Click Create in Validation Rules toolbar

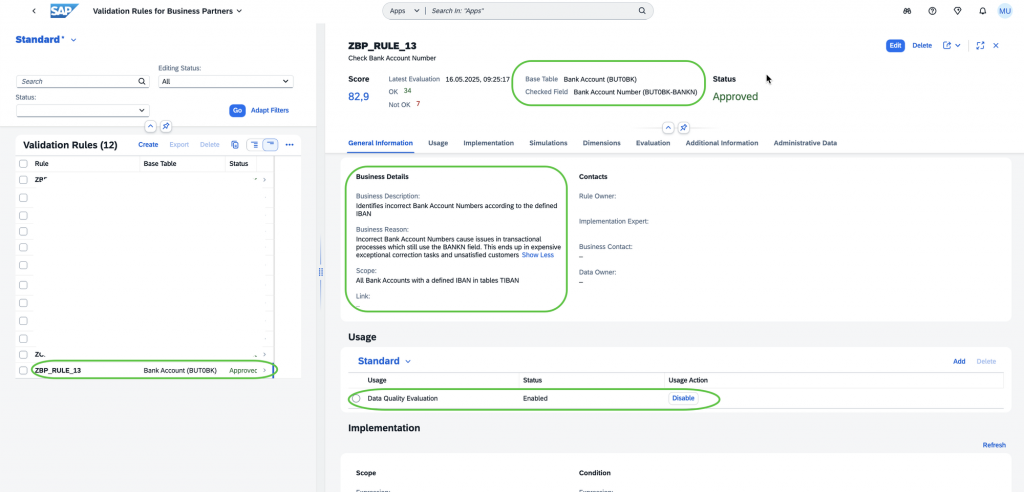[x=148, y=145]
